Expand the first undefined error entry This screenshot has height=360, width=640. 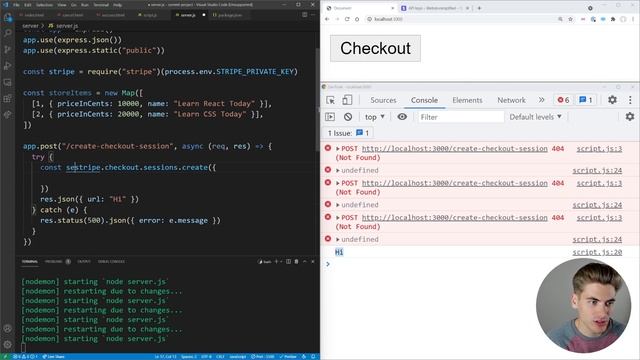pos(338,170)
